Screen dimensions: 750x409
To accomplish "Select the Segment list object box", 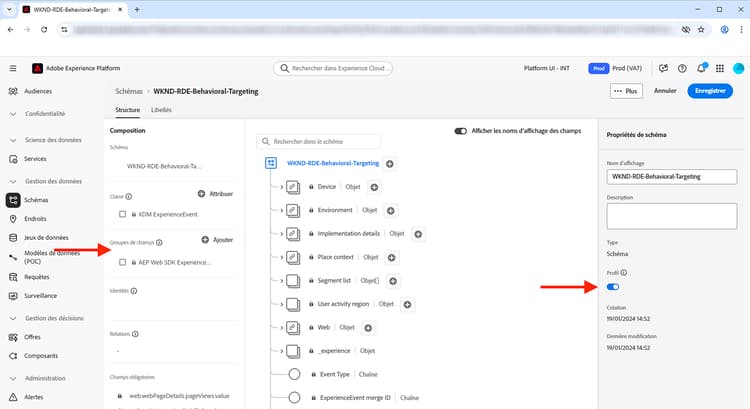I will (293, 281).
